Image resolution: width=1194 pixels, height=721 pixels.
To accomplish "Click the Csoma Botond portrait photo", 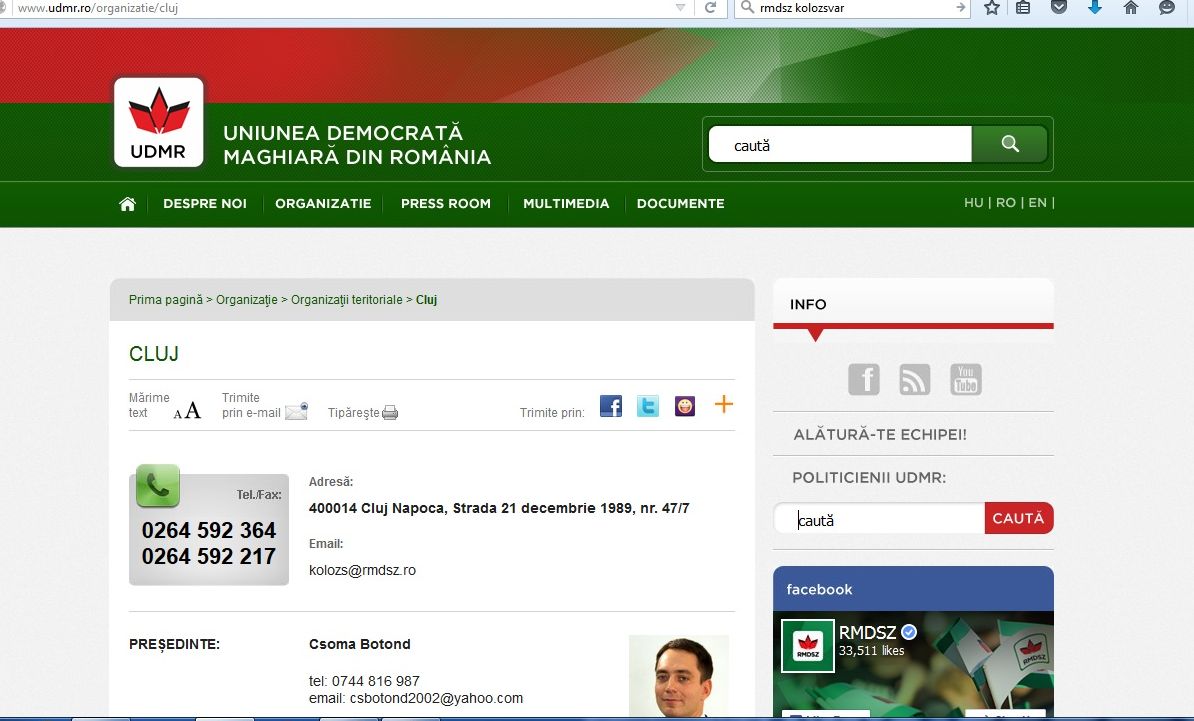I will pos(678,676).
